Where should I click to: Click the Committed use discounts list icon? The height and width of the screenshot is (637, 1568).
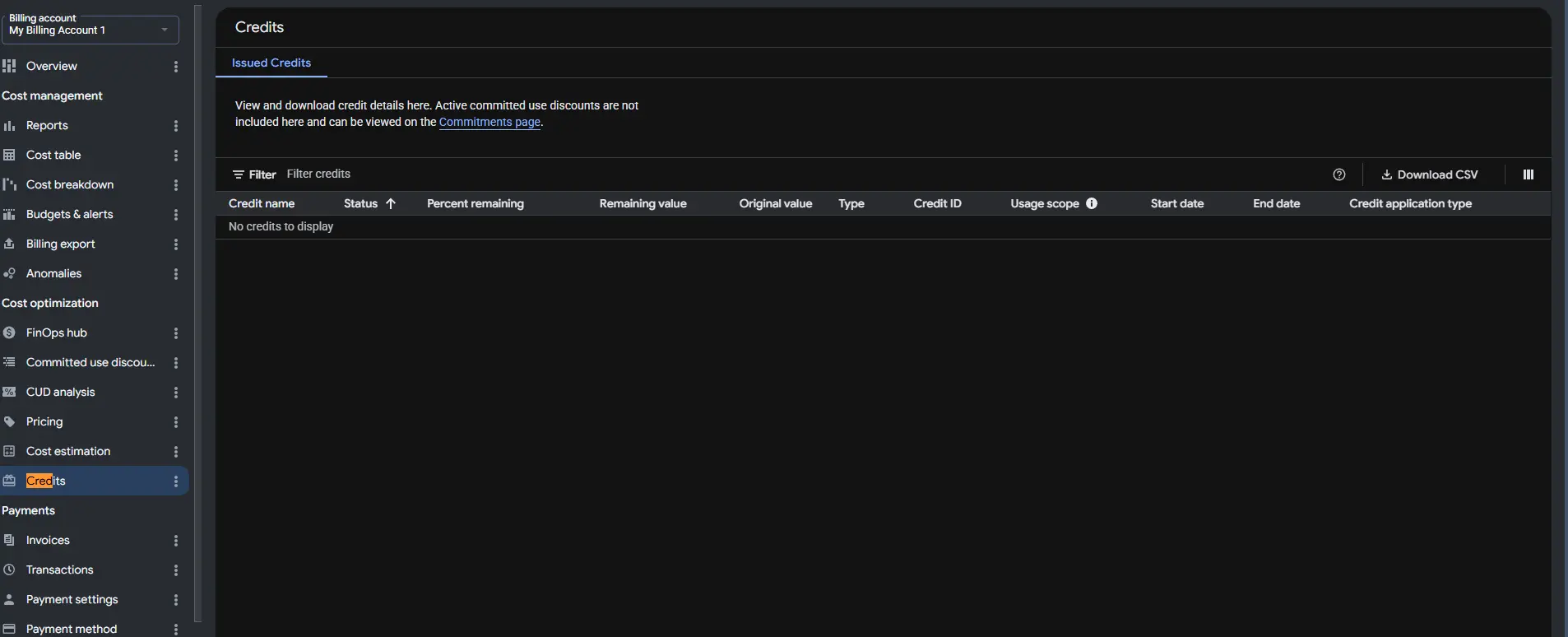tap(9, 362)
